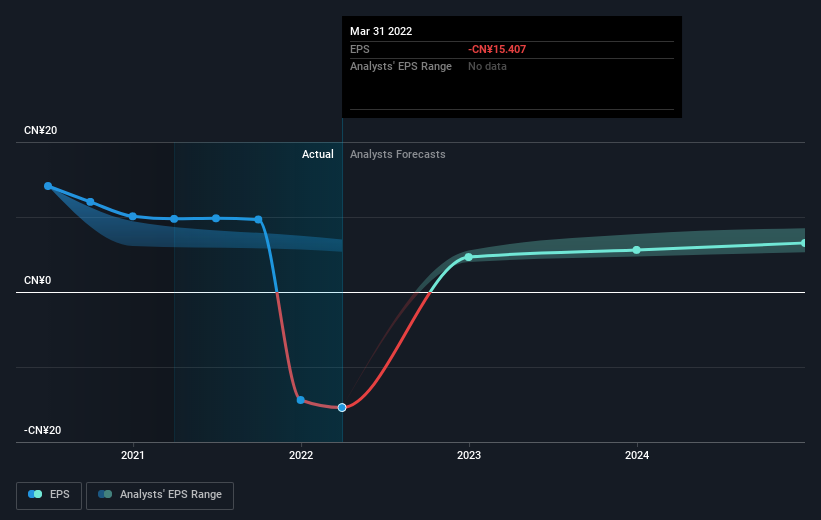Toggle the Analysts' EPS Range legend
This screenshot has width=821, height=520.
pyautogui.click(x=160, y=495)
